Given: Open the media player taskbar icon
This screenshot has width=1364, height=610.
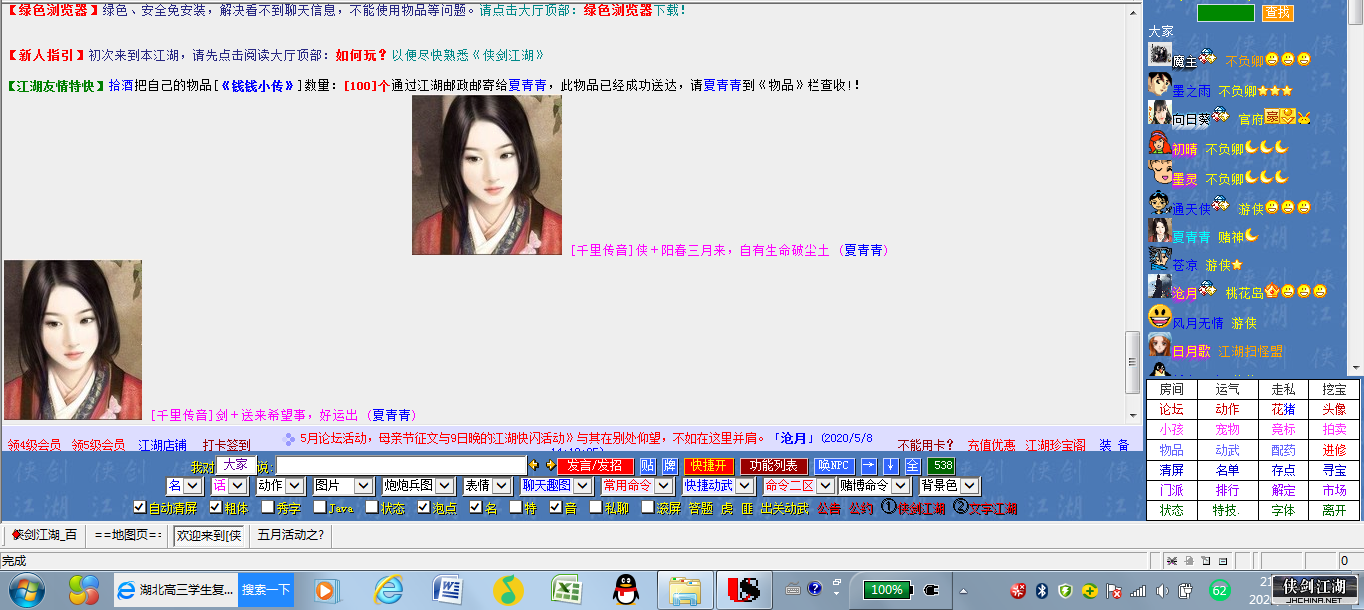Looking at the screenshot, I should click(327, 590).
